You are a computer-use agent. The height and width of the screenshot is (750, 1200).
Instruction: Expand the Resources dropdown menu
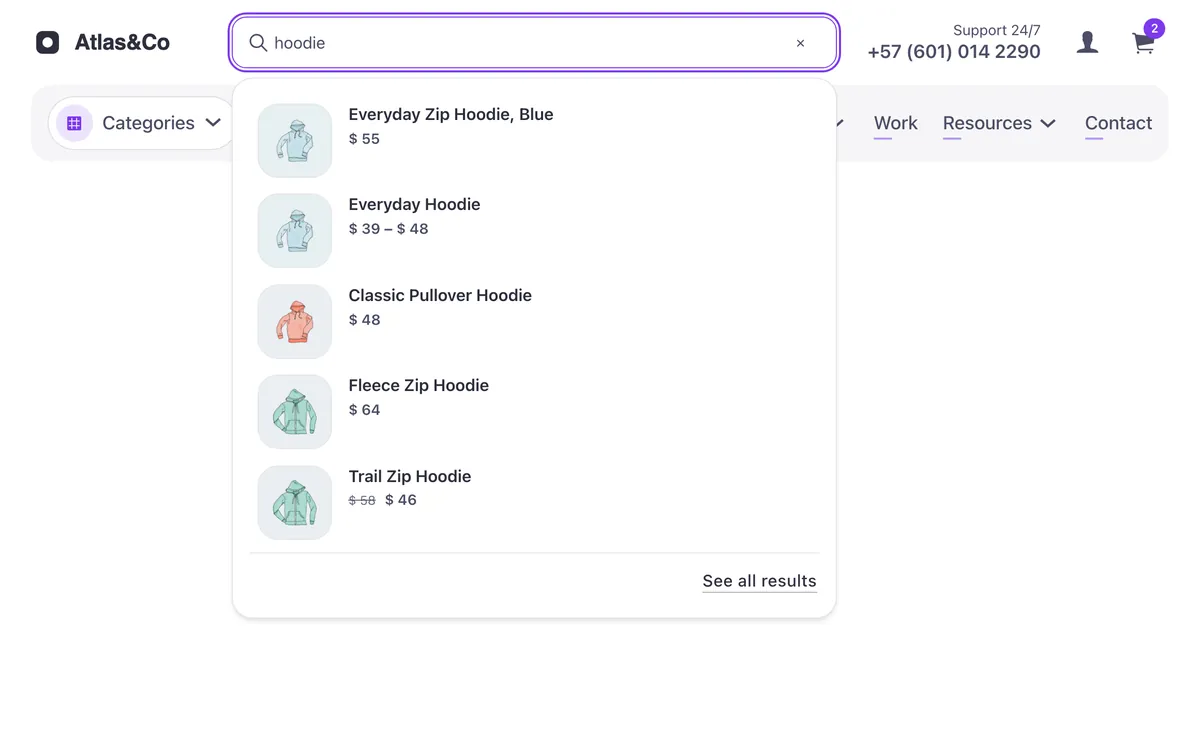pyautogui.click(x=999, y=123)
